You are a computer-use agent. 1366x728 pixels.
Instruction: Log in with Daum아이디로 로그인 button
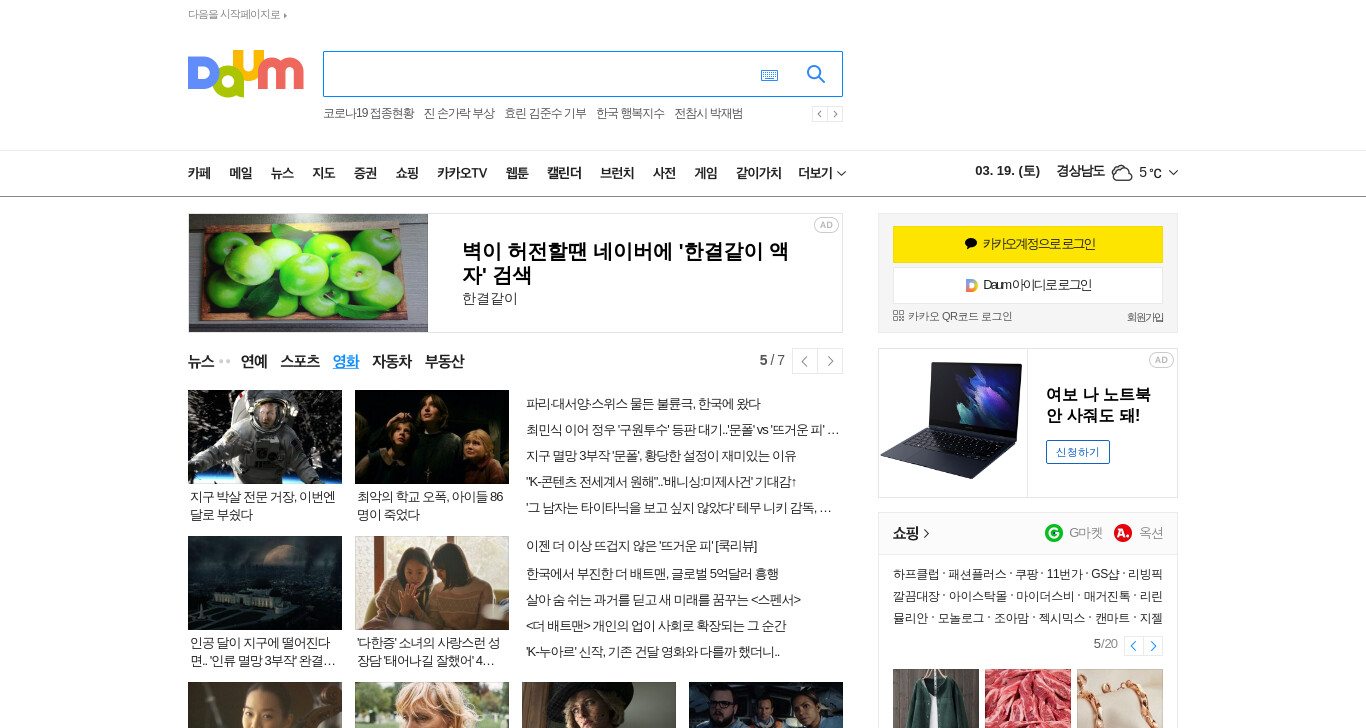coord(1028,285)
